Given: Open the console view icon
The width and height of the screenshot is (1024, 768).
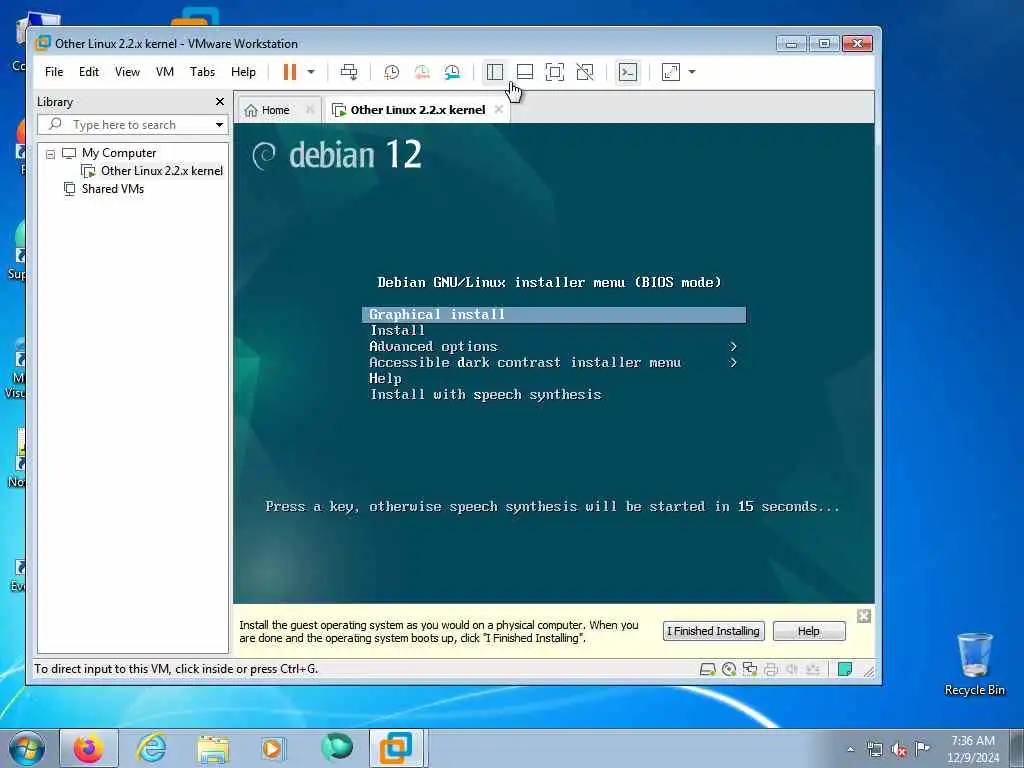Looking at the screenshot, I should pos(628,72).
